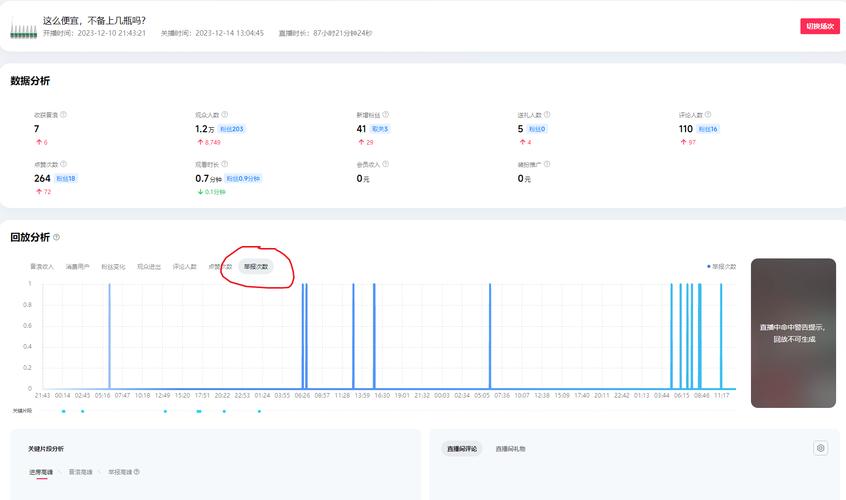Click key segment marker under 17:51
This screenshot has width=846, height=500.
coord(199,412)
